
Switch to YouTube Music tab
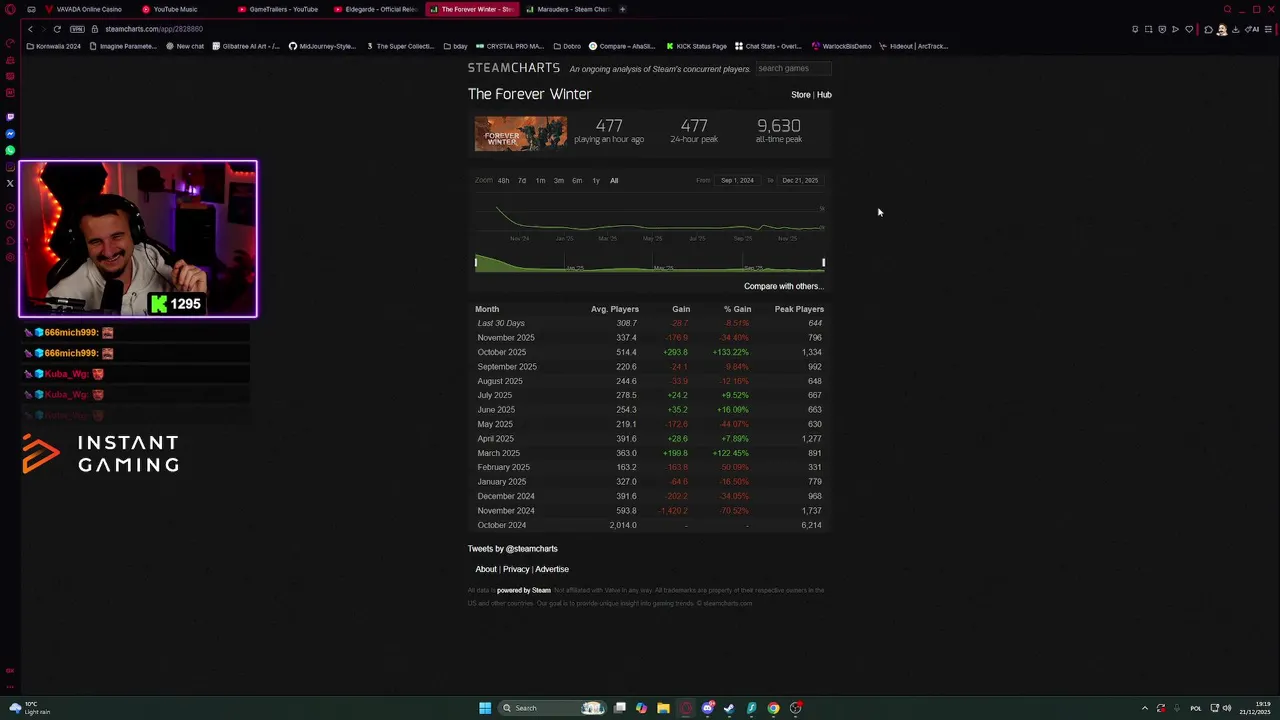point(170,9)
